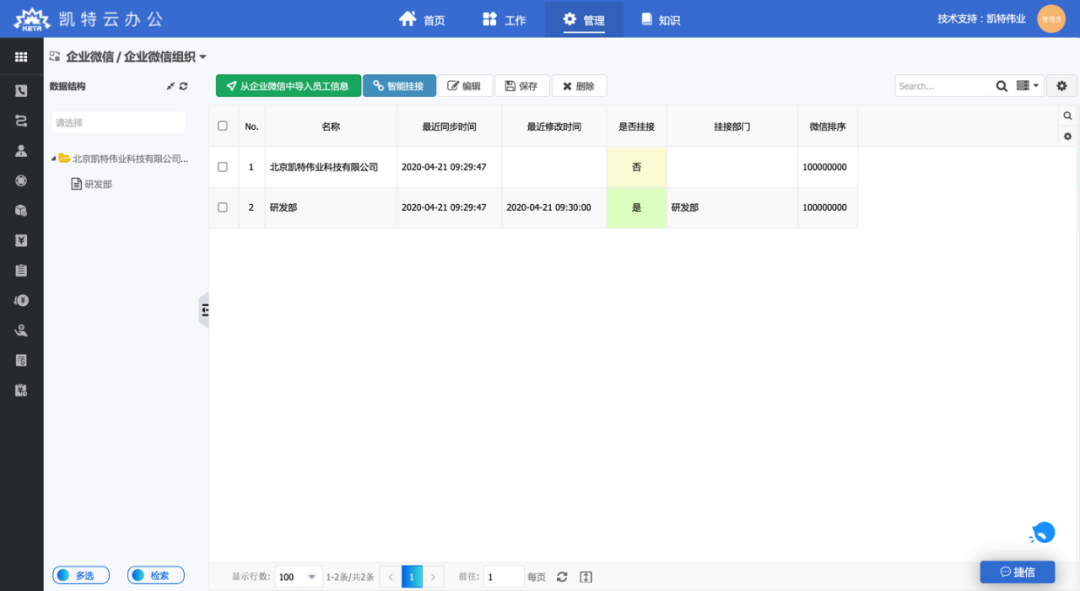Screen dimensions: 1080x591
Task: Click the 凯特云办公 logo
Action: point(89,19)
